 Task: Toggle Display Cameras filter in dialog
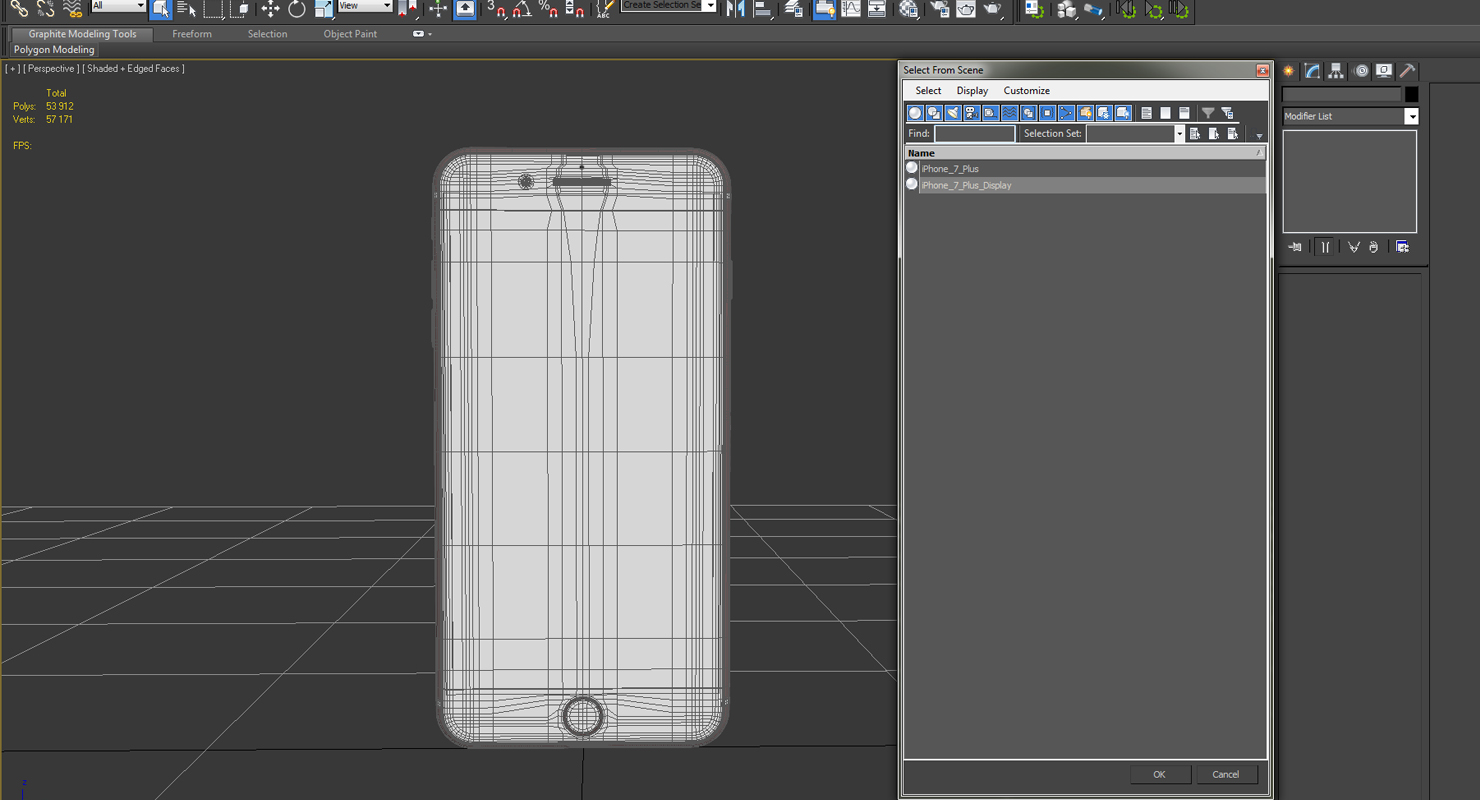click(972, 113)
